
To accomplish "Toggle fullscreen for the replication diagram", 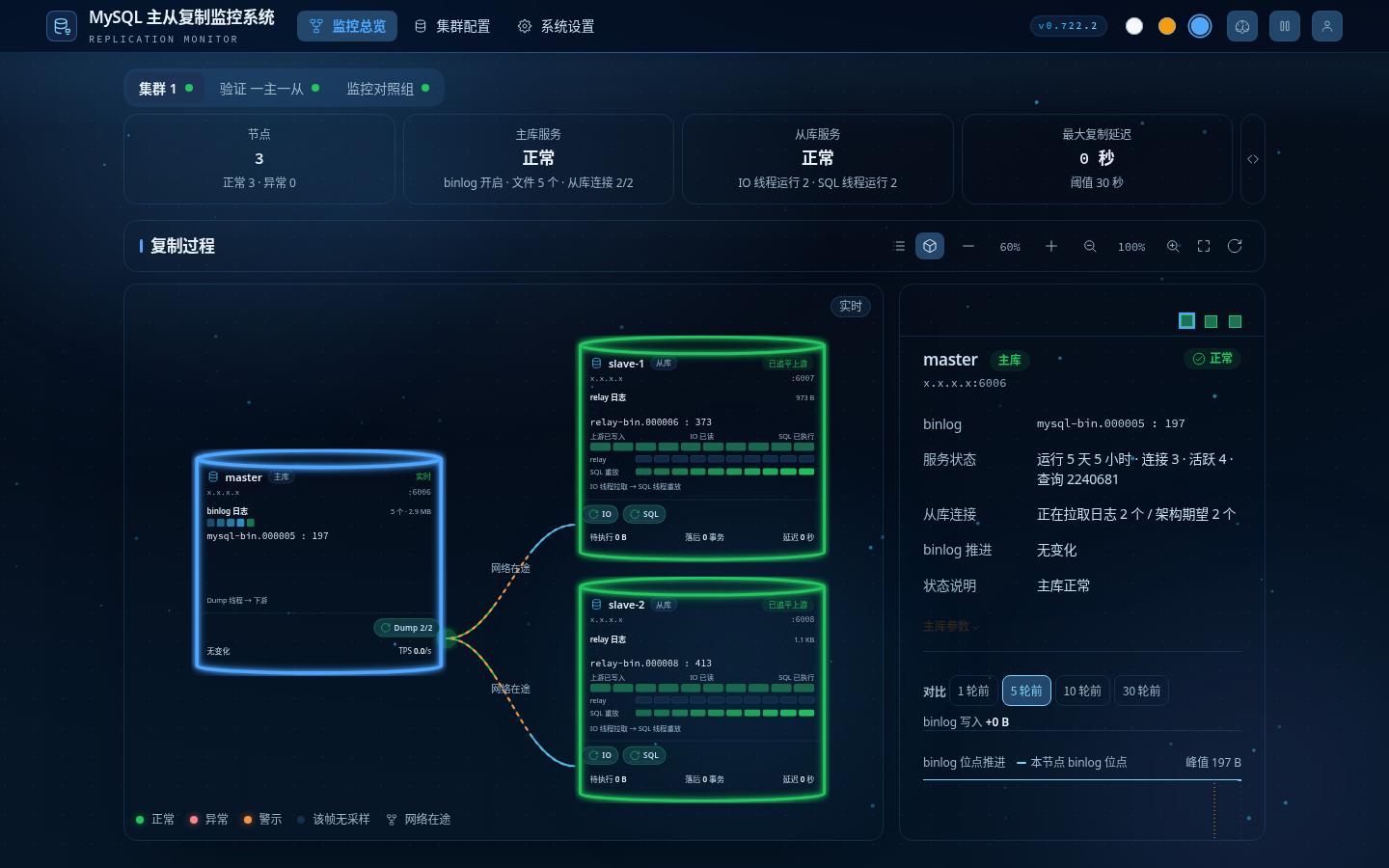I will (1204, 246).
